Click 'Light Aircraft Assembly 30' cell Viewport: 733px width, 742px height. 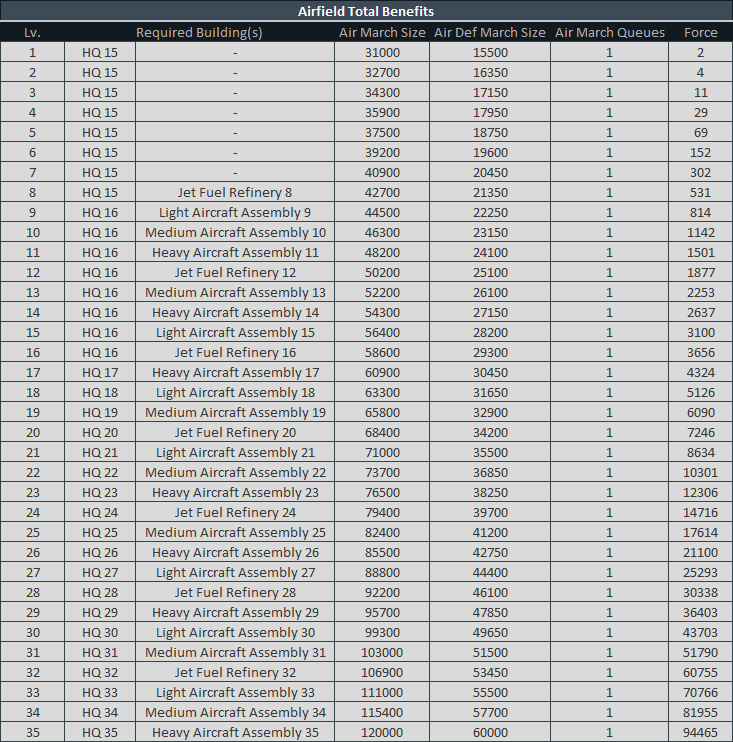point(235,632)
